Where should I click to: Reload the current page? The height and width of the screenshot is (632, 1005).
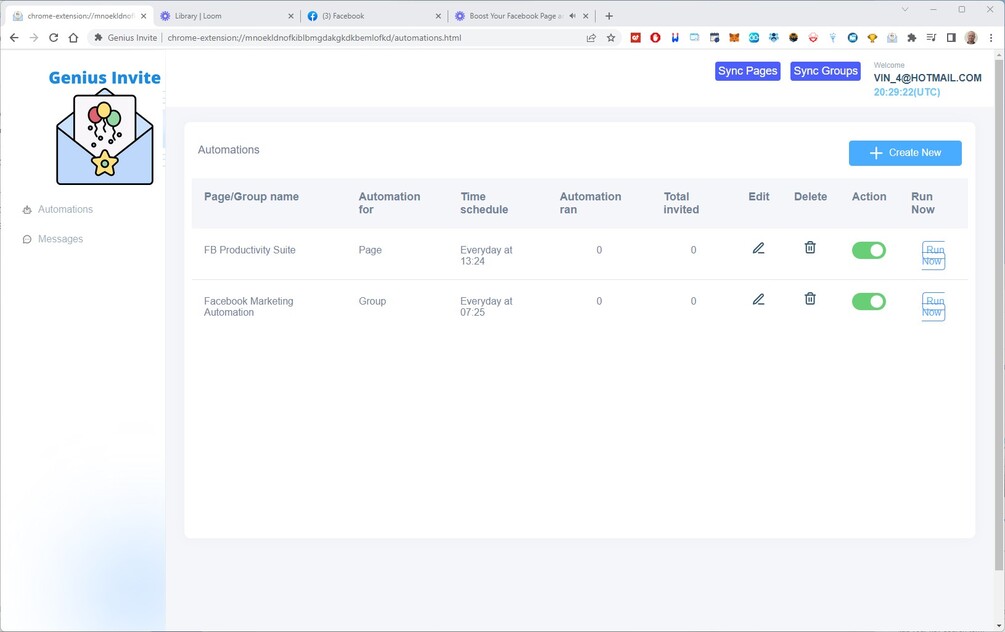(x=54, y=38)
